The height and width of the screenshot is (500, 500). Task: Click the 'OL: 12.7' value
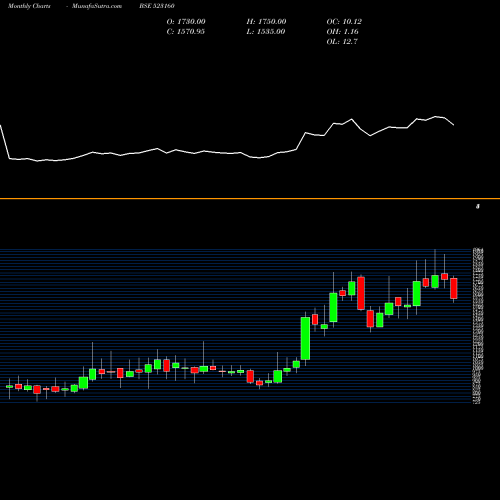pyautogui.click(x=342, y=42)
